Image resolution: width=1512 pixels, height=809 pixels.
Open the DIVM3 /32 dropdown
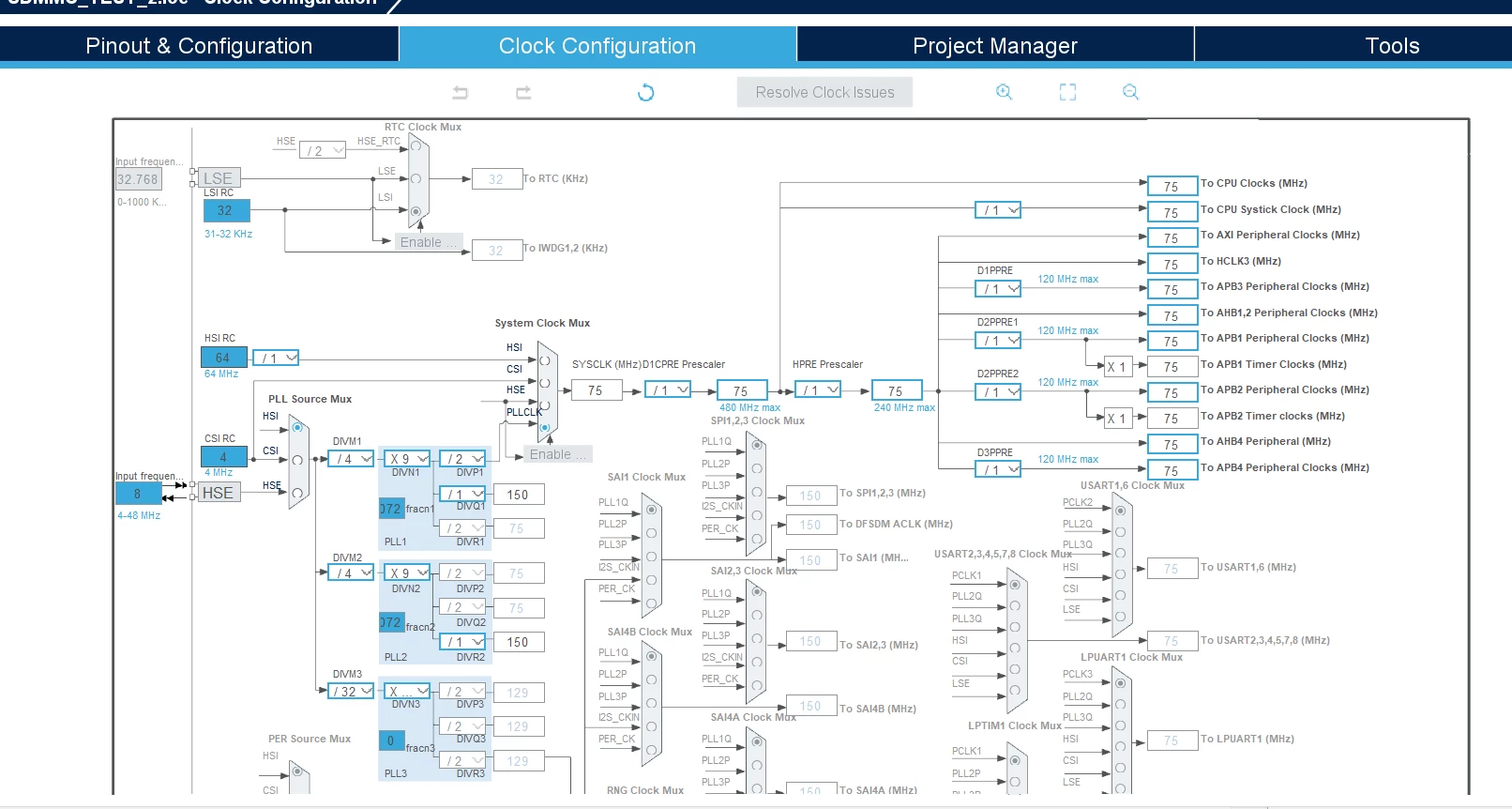(351, 692)
